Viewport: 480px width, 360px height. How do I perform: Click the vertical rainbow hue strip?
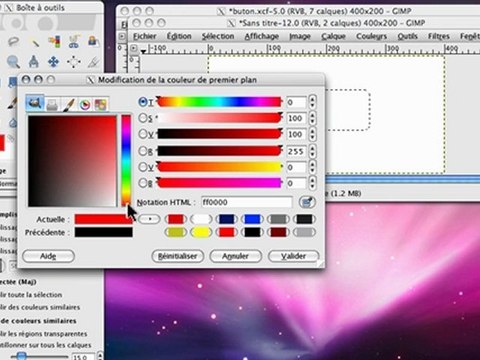pyautogui.click(x=126, y=160)
